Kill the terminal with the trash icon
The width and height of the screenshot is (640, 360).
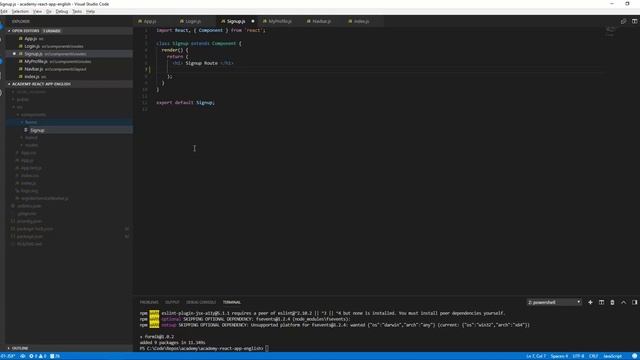pyautogui.click(x=612, y=302)
